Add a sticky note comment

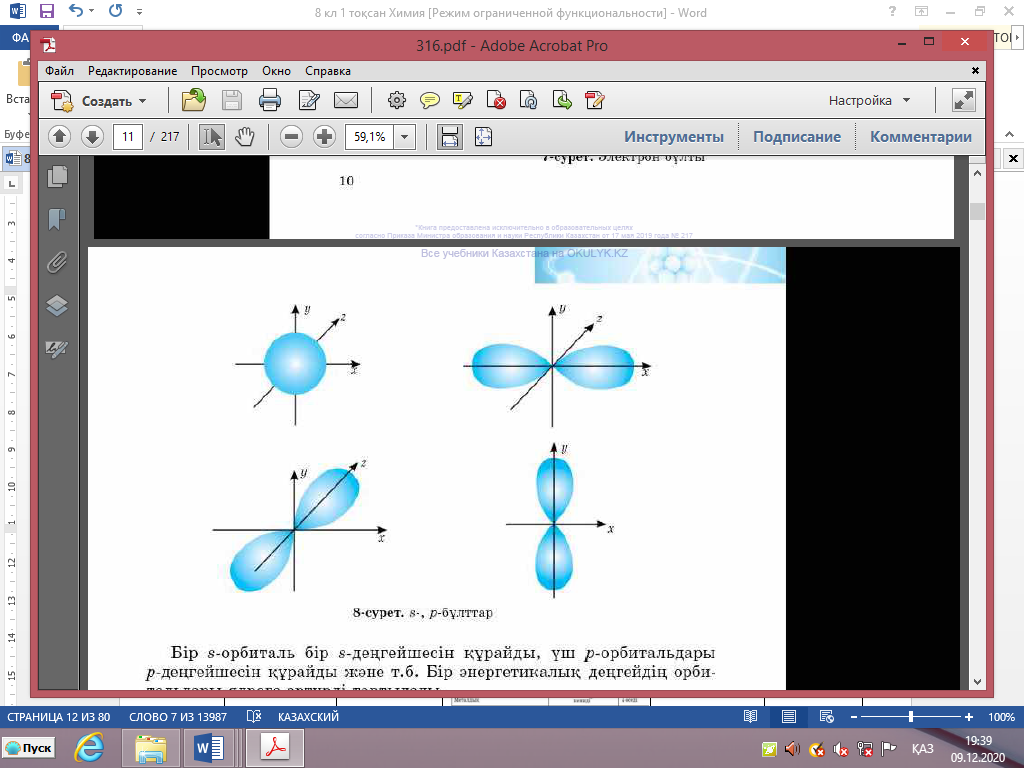(429, 101)
